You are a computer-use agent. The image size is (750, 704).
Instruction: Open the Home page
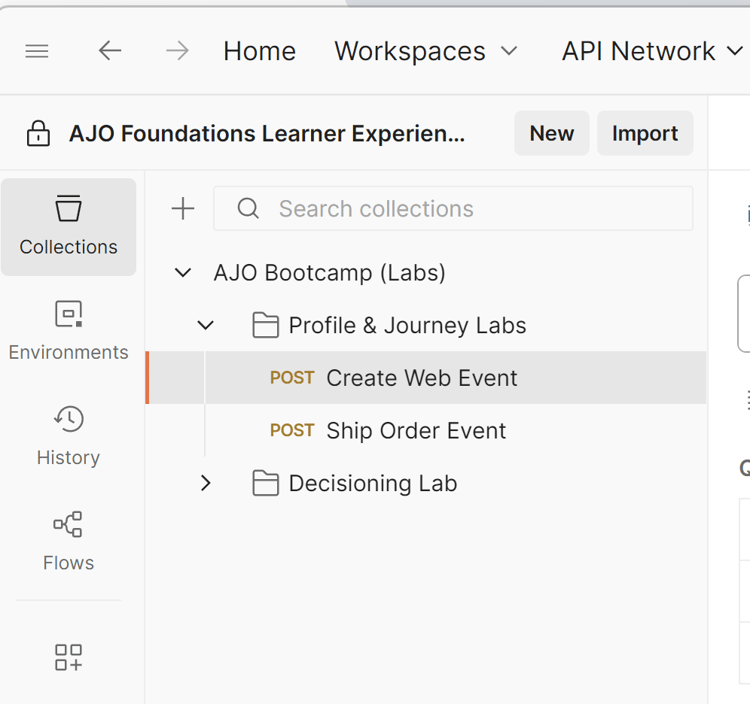pyautogui.click(x=260, y=51)
